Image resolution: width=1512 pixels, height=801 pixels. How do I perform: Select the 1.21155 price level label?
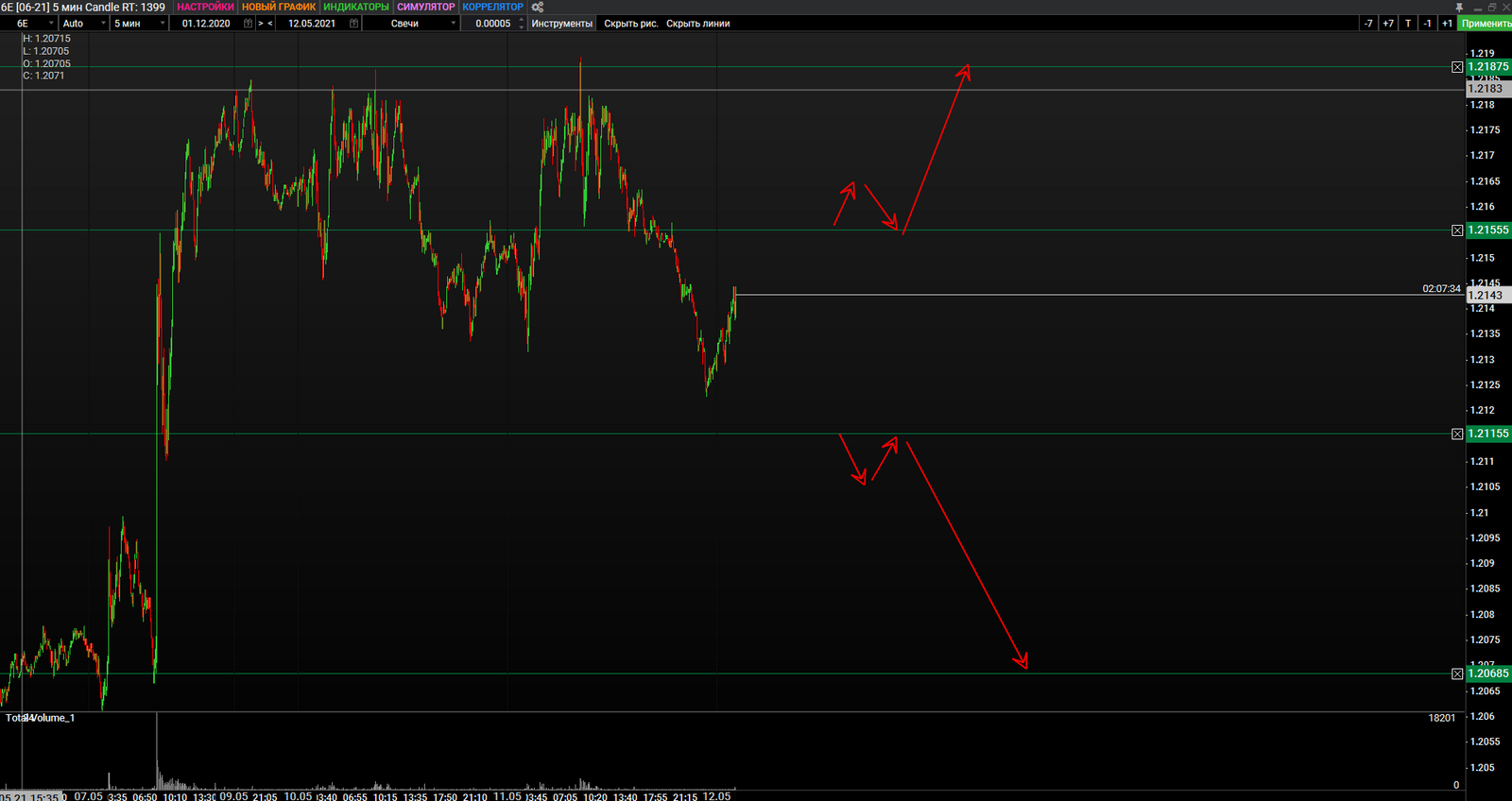[x=1488, y=434]
